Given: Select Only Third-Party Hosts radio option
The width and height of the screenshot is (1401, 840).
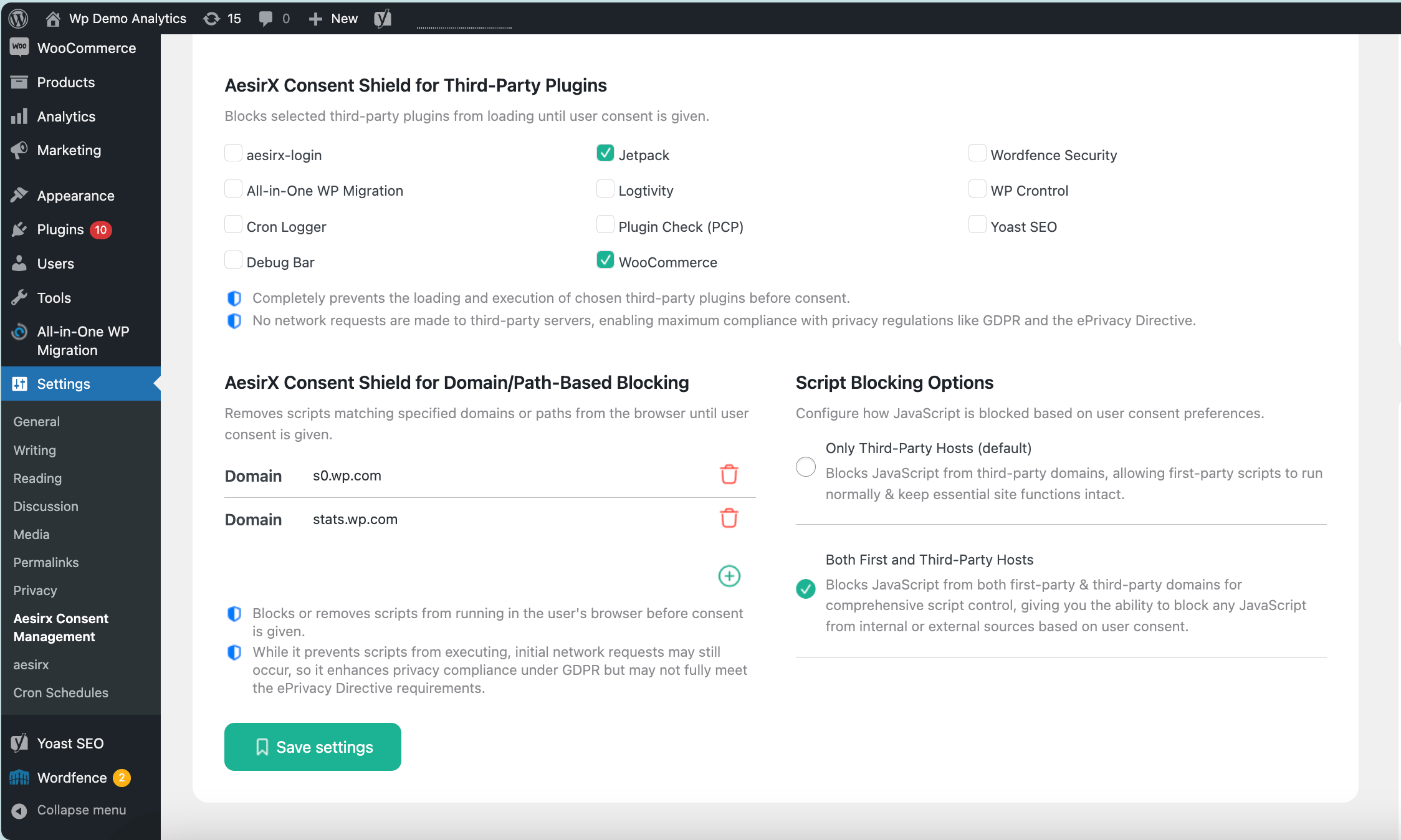Looking at the screenshot, I should tap(806, 467).
